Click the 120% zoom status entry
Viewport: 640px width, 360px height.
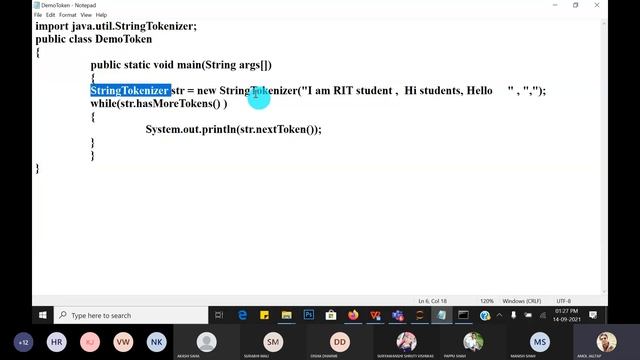[x=487, y=301]
